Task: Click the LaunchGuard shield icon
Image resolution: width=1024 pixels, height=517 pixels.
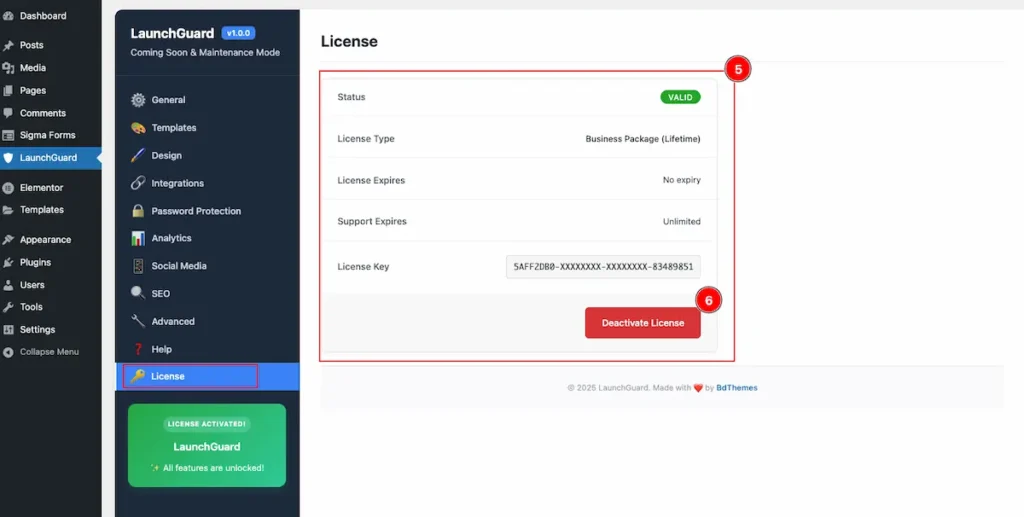Action: click(x=8, y=158)
